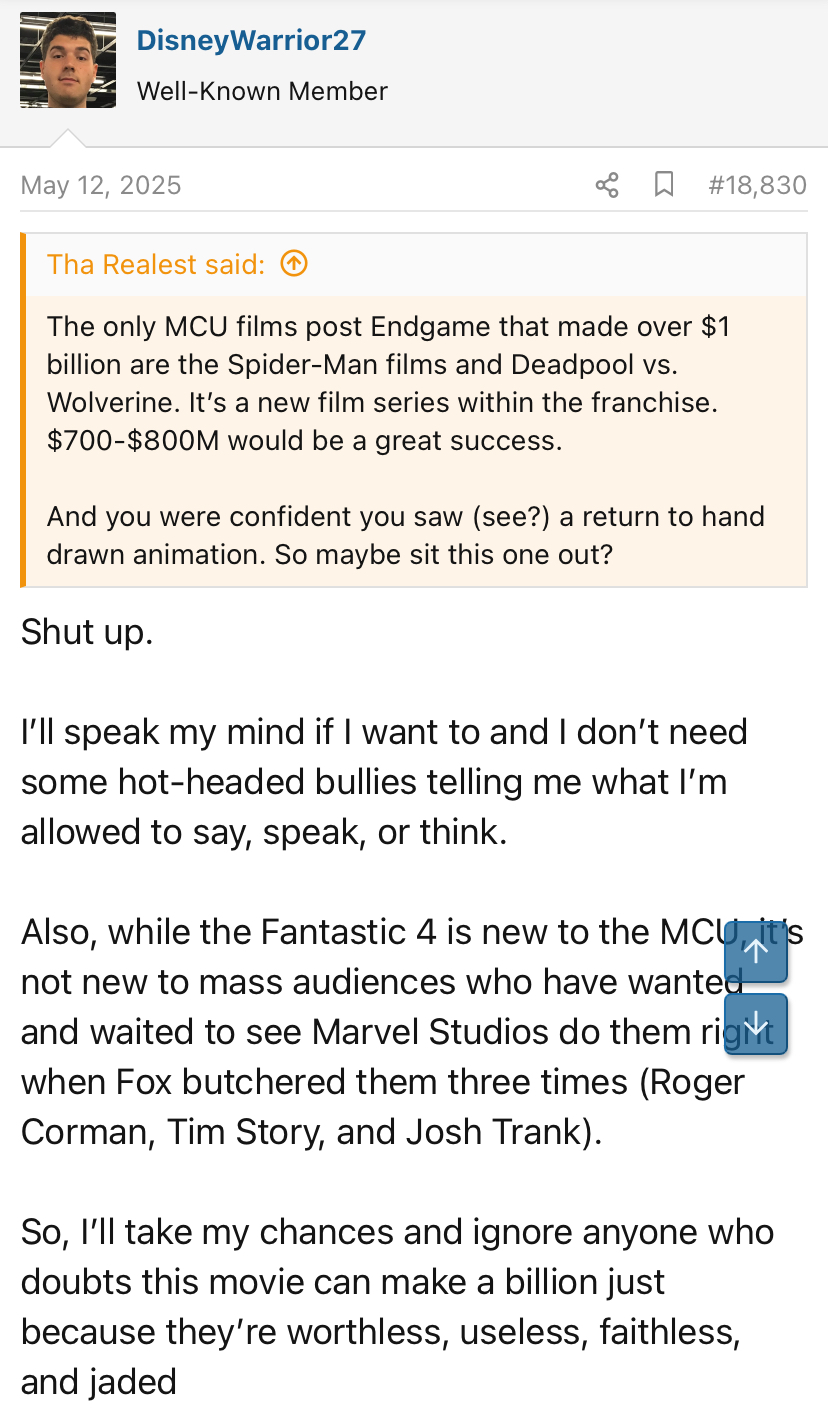Click the orange left border of the quote block
This screenshot has width=828, height=1416.
(x=23, y=410)
